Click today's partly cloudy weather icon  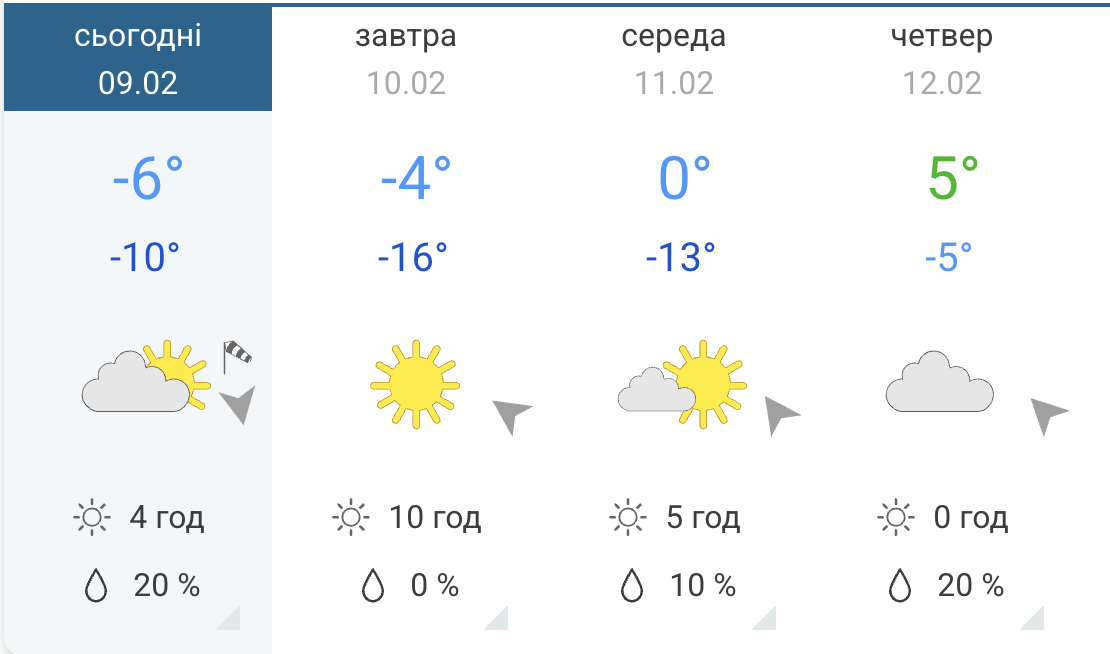coord(146,377)
